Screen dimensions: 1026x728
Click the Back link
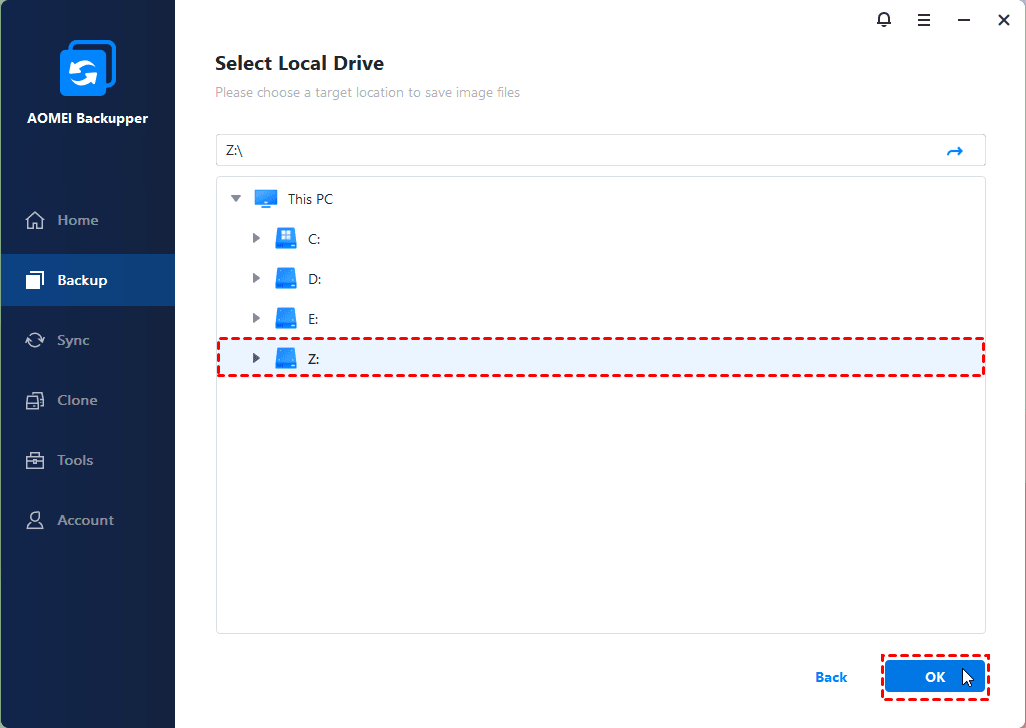coord(831,677)
